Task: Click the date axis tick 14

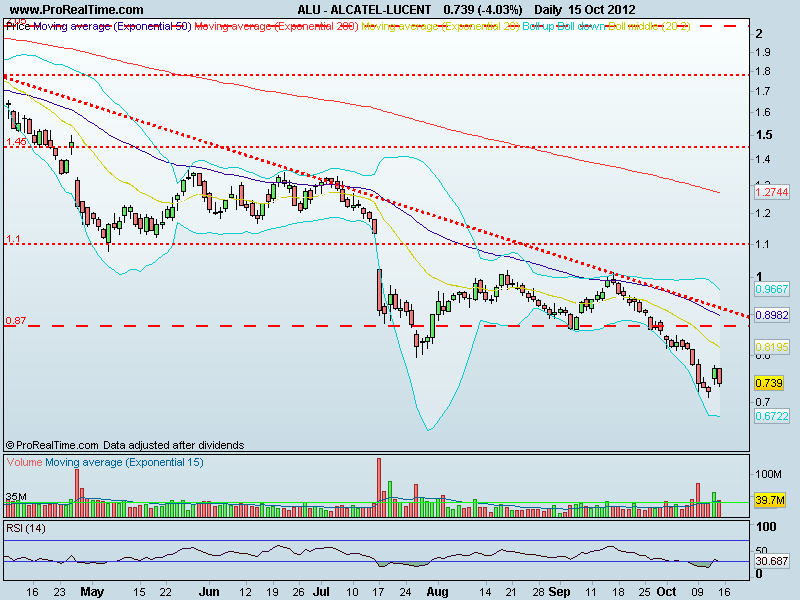Action: (485, 592)
